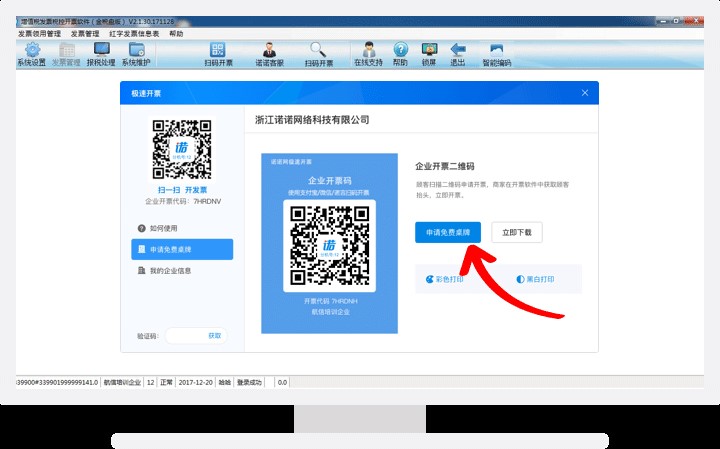Click the magnifier 扫码开票 toolbar icon
Image resolution: width=720 pixels, height=449 pixels.
pos(318,50)
